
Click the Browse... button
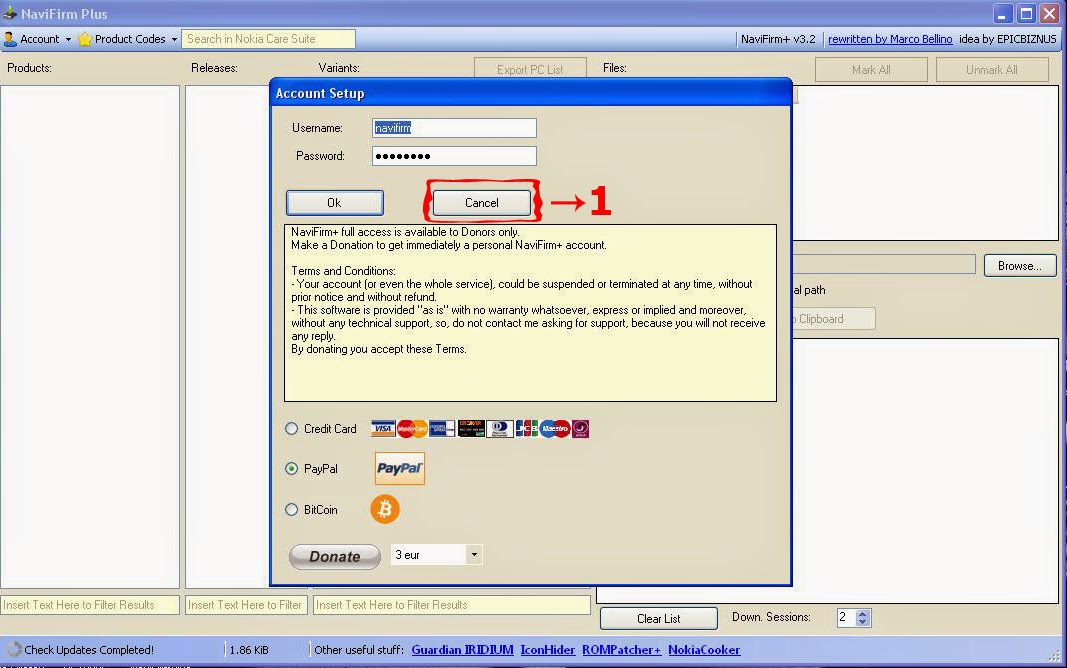1020,266
